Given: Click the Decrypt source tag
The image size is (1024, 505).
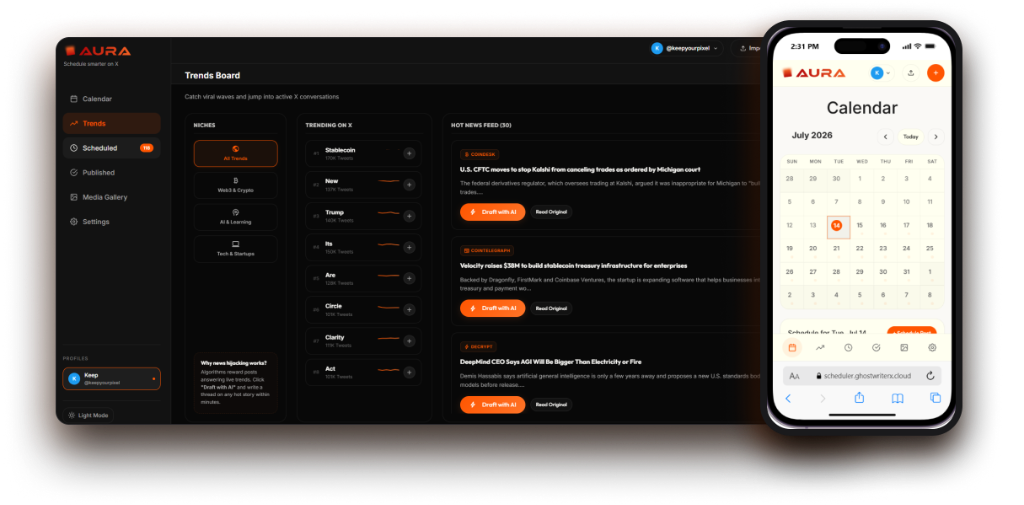Looking at the screenshot, I should (x=478, y=346).
